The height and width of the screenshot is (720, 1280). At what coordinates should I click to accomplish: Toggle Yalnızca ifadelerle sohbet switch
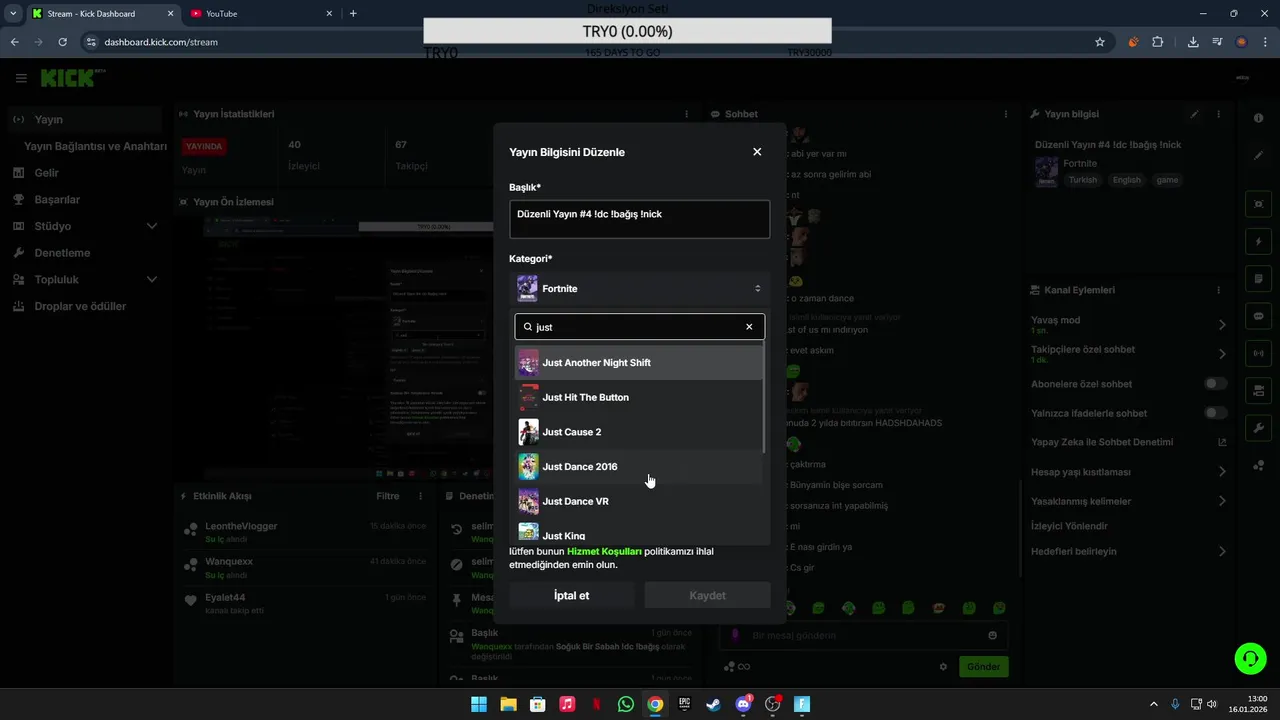tap(1215, 413)
